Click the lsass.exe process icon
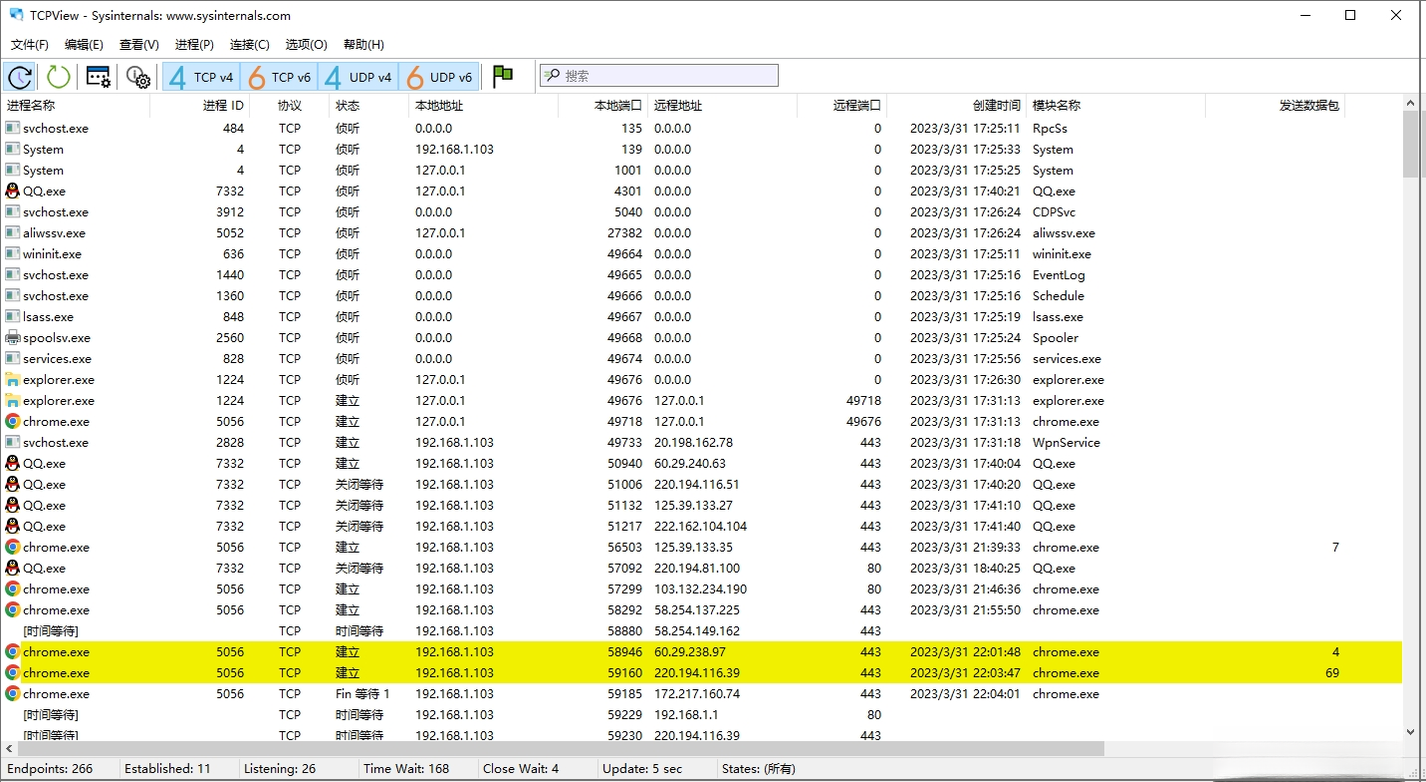 pos(12,317)
